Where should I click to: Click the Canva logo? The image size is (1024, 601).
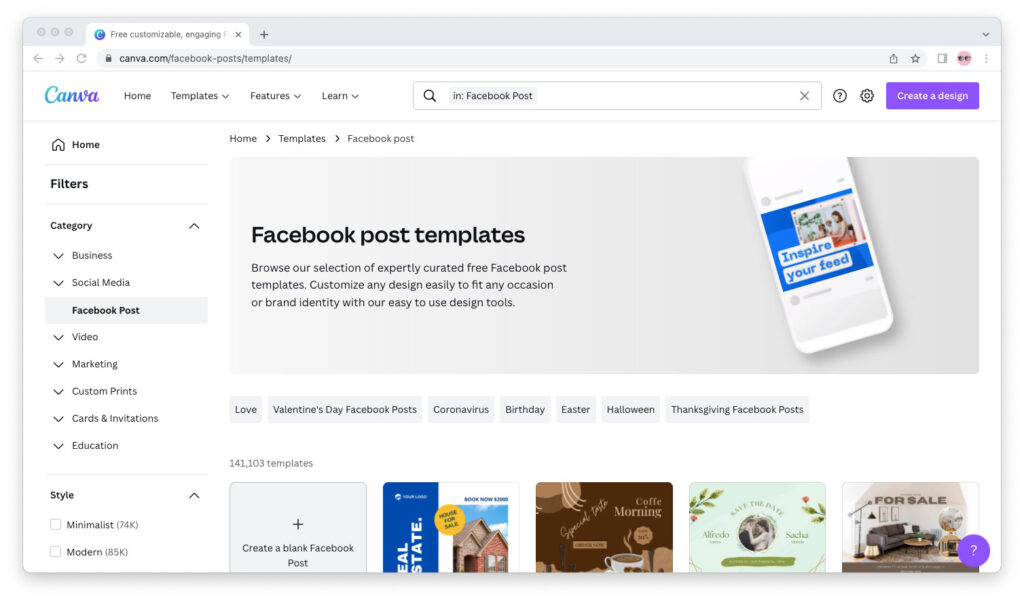72,95
